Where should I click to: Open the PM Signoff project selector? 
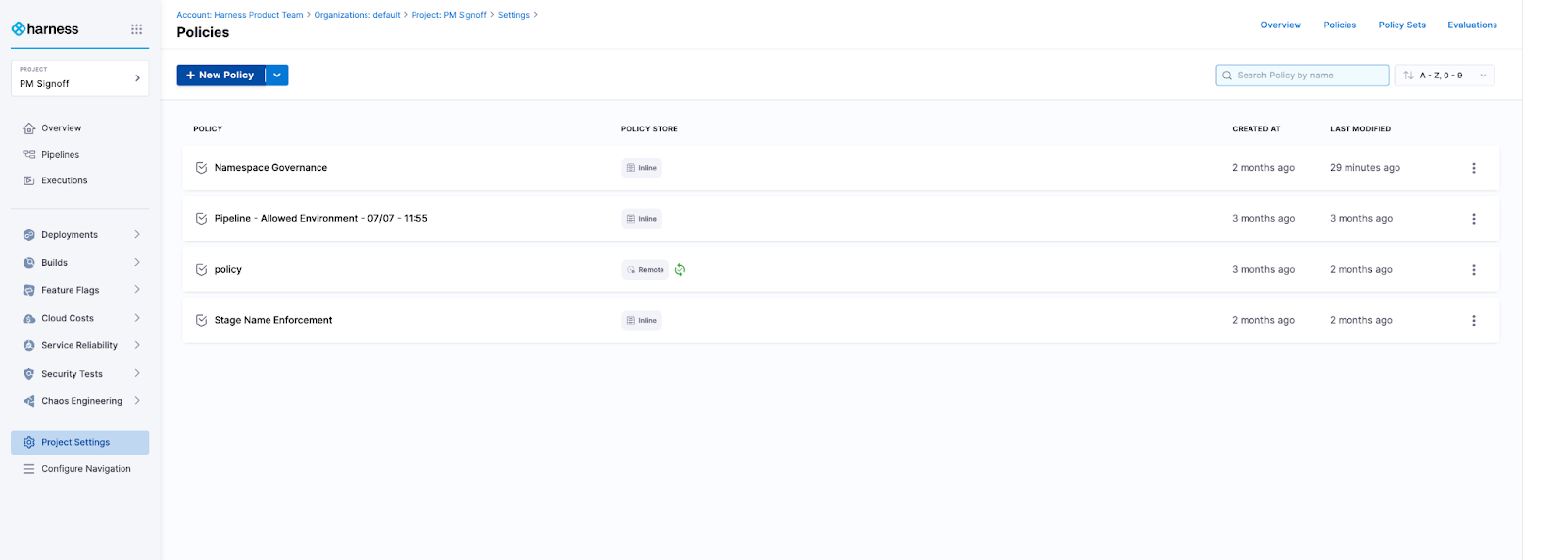[x=79, y=78]
